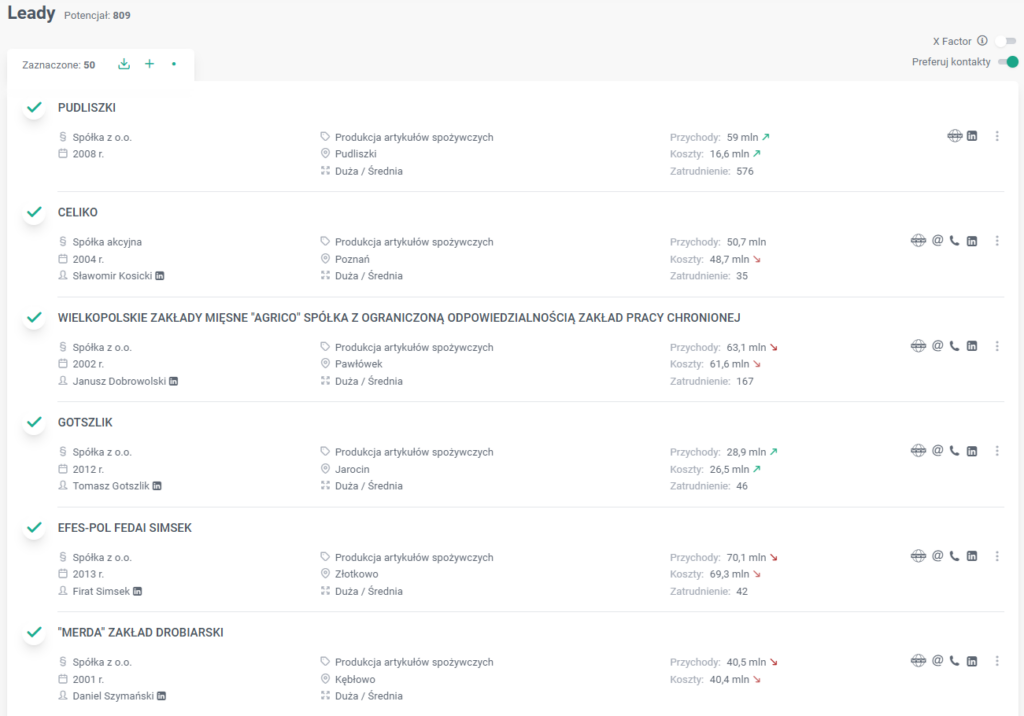Image resolution: width=1024 pixels, height=716 pixels.
Task: Click contact name Tomasz Gotszlik
Action: pyautogui.click(x=110, y=486)
